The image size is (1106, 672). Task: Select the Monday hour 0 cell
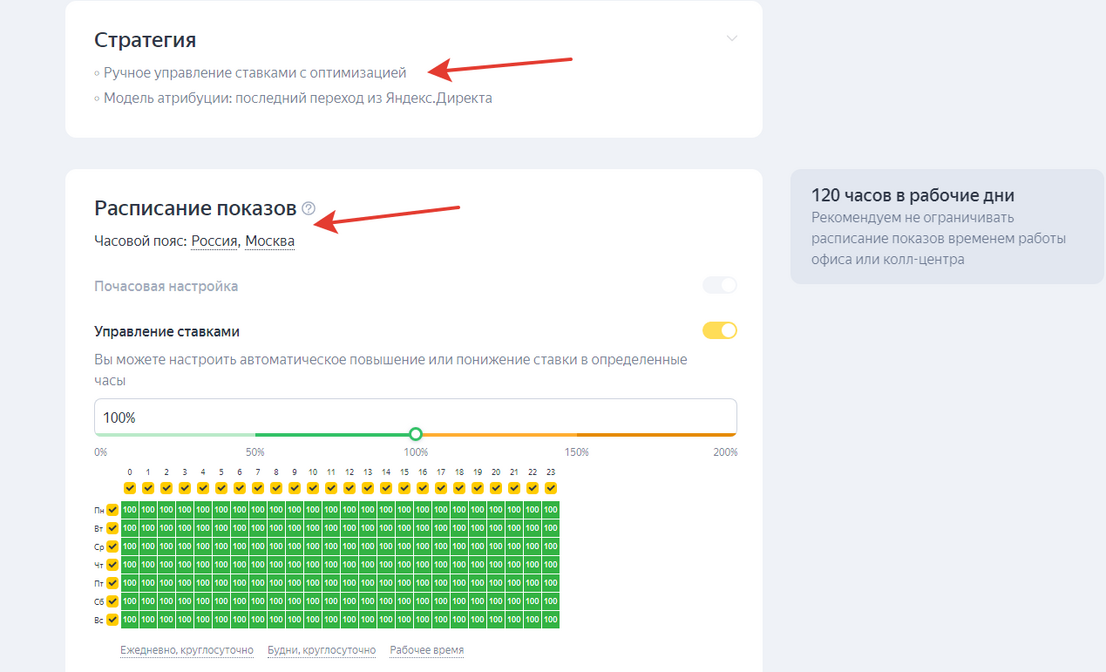pyautogui.click(x=130, y=510)
